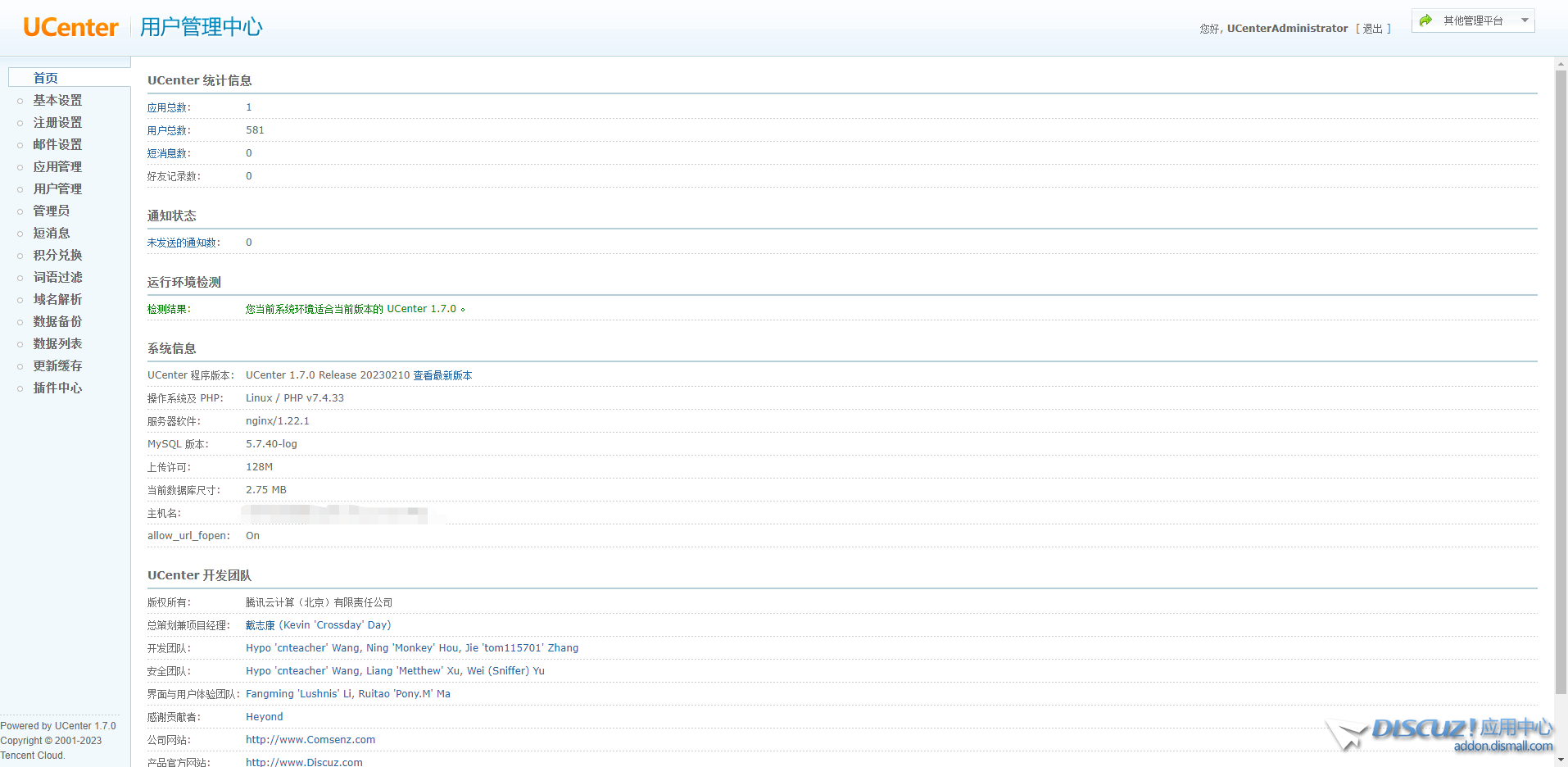The image size is (1568, 767).
Task: Click the 腾讯云计算 copyright owner text
Action: tap(319, 602)
